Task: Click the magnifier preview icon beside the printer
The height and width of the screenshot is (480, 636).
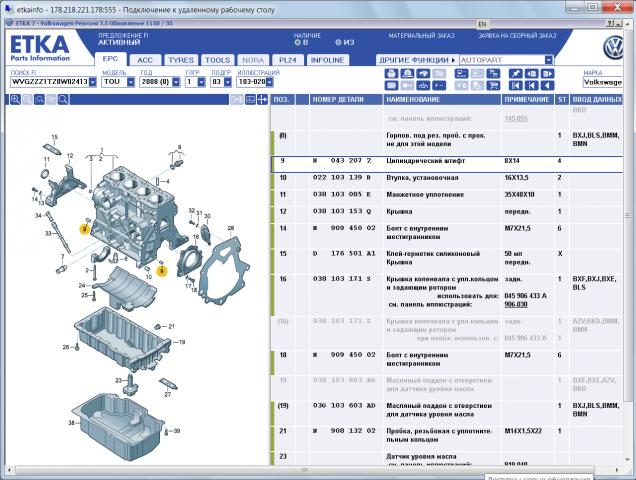Action: (x=407, y=73)
